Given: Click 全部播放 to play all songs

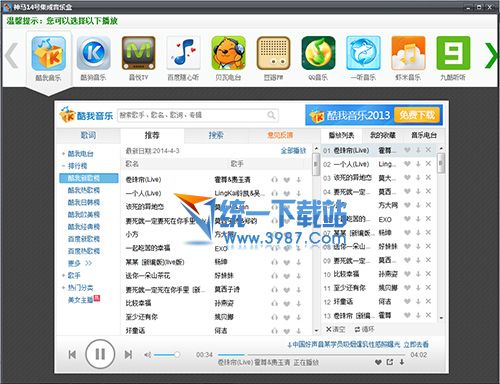Looking at the screenshot, I should 293,151.
